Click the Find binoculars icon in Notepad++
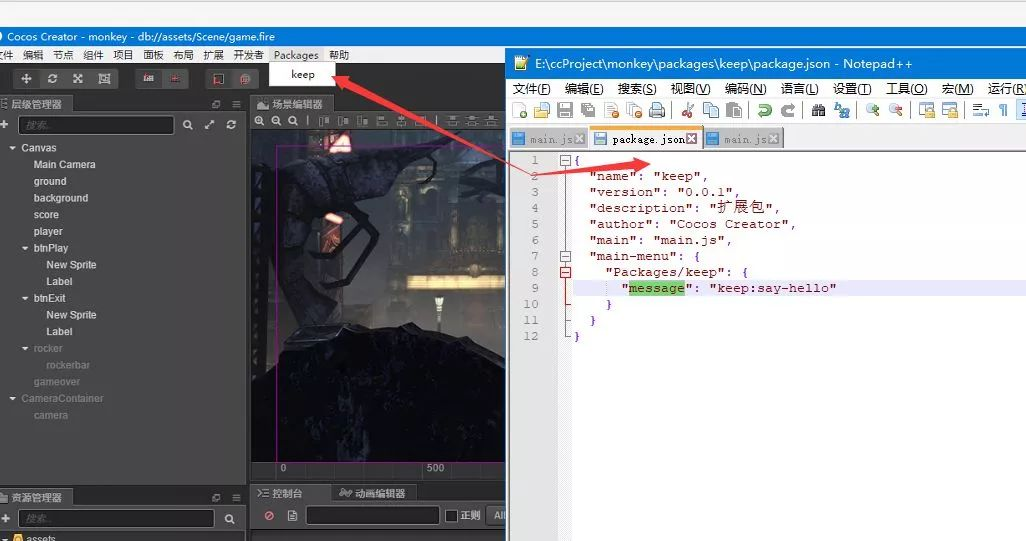Image resolution: width=1026 pixels, height=541 pixels. click(x=818, y=110)
